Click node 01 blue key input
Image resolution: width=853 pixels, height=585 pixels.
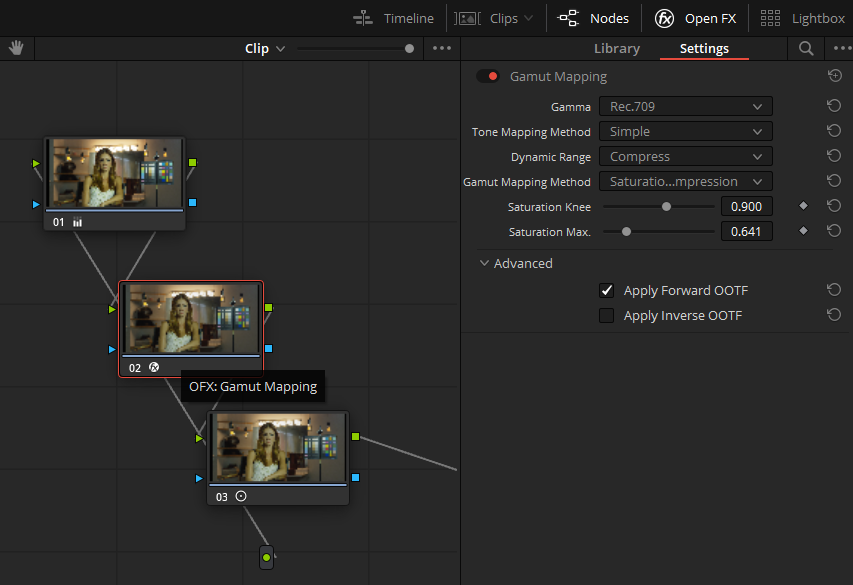36,205
